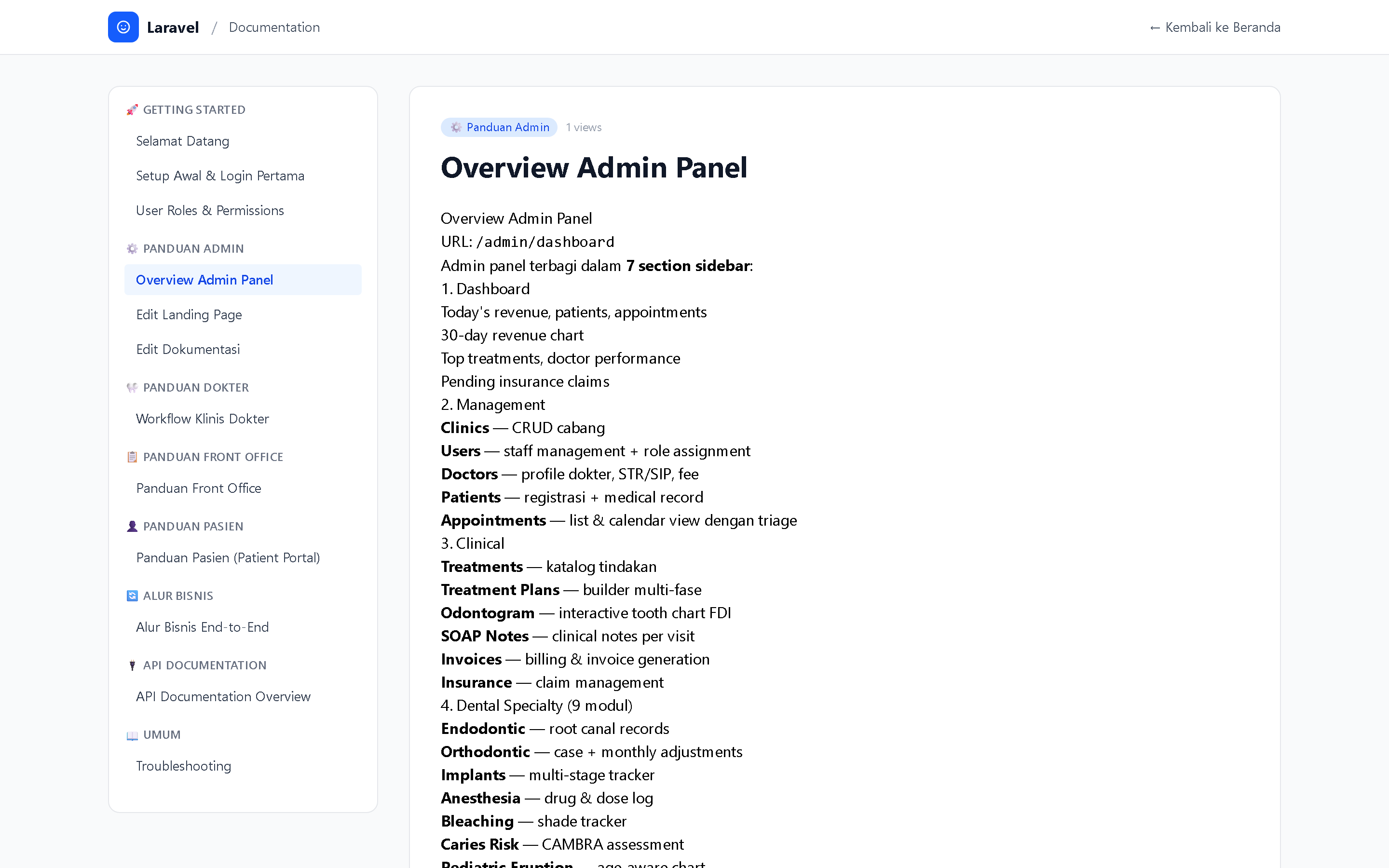
Task: Click the Panduan Admin category badge
Action: tap(499, 127)
